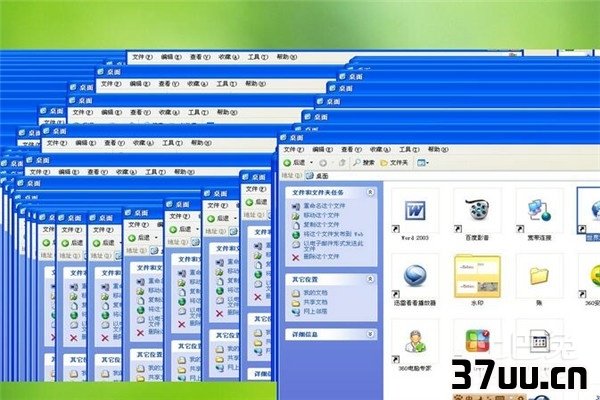Image resolution: width=600 pixels, height=400 pixels.
Task: Open the 文件(F) menu in the front window
Action: (294, 149)
